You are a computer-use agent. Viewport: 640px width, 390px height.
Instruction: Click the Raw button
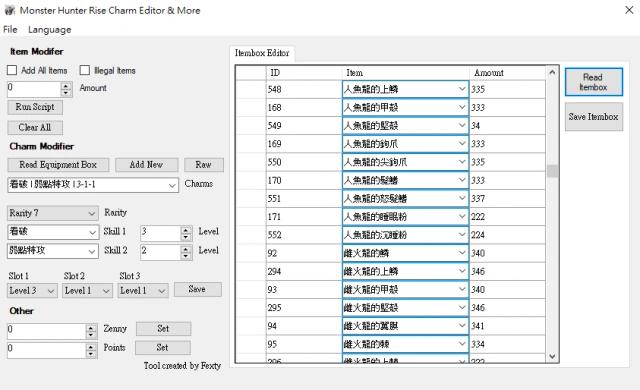204,165
